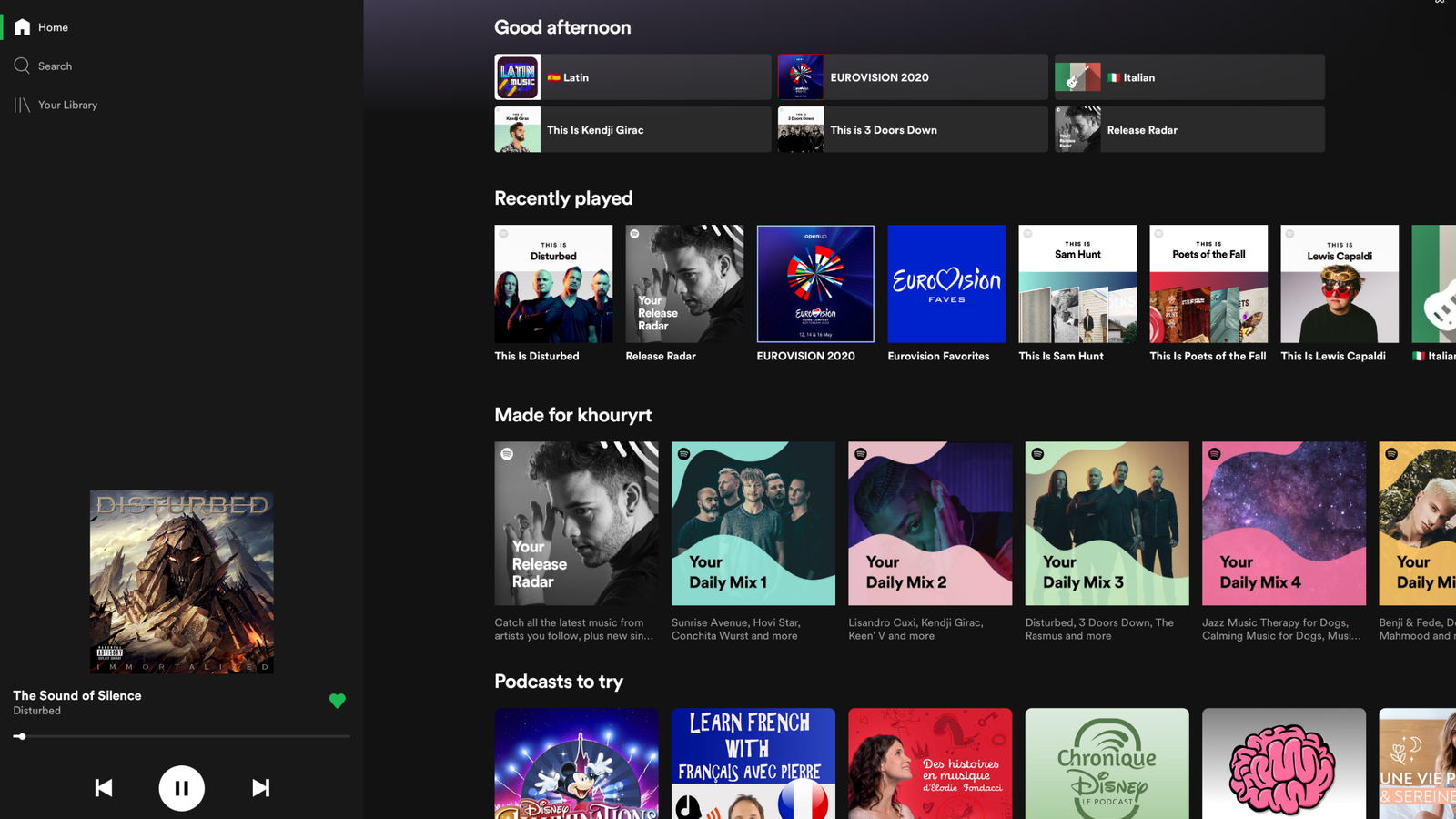Image resolution: width=1456 pixels, height=819 pixels.
Task: Skip to the next track
Action: [x=260, y=788]
